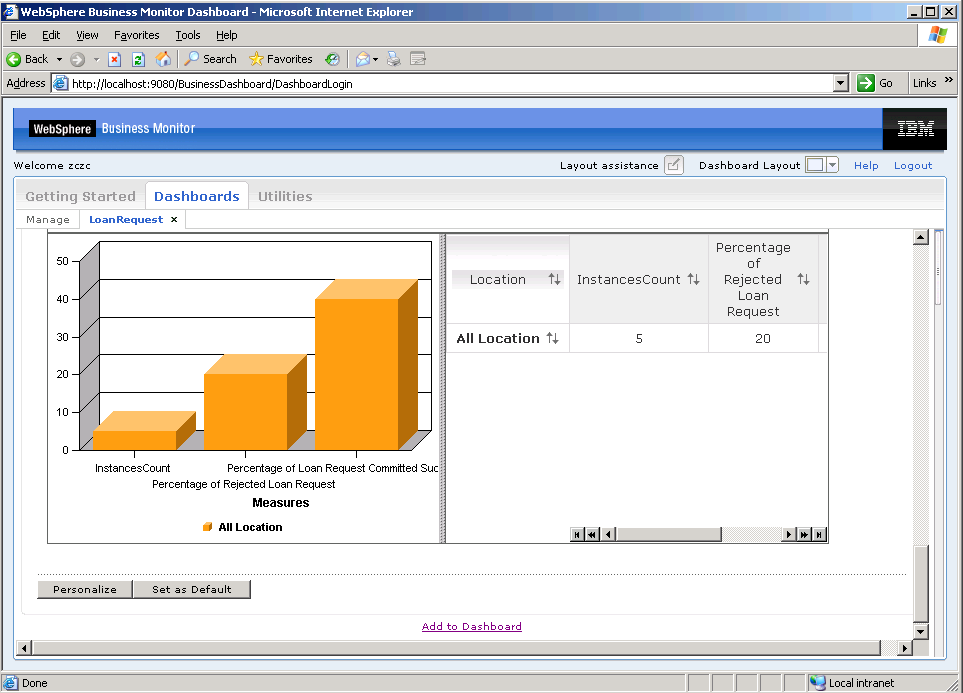Click the orange All Location legend swatch
963x693 pixels.
coord(208,527)
